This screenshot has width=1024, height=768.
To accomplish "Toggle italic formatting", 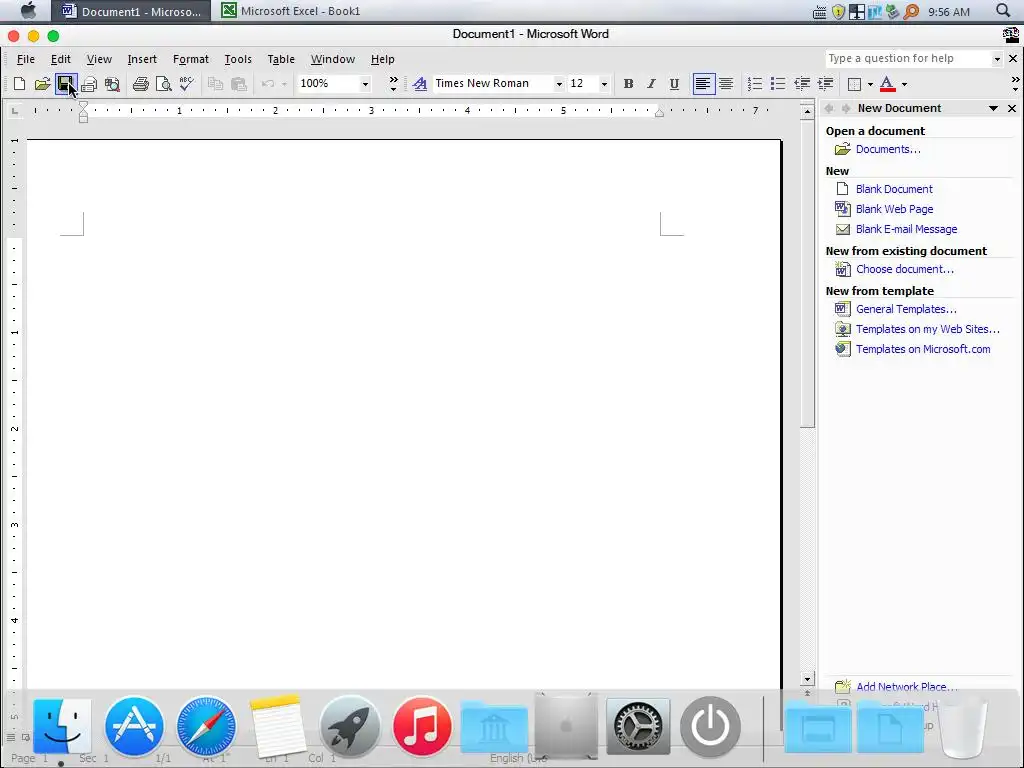I will pyautogui.click(x=651, y=84).
